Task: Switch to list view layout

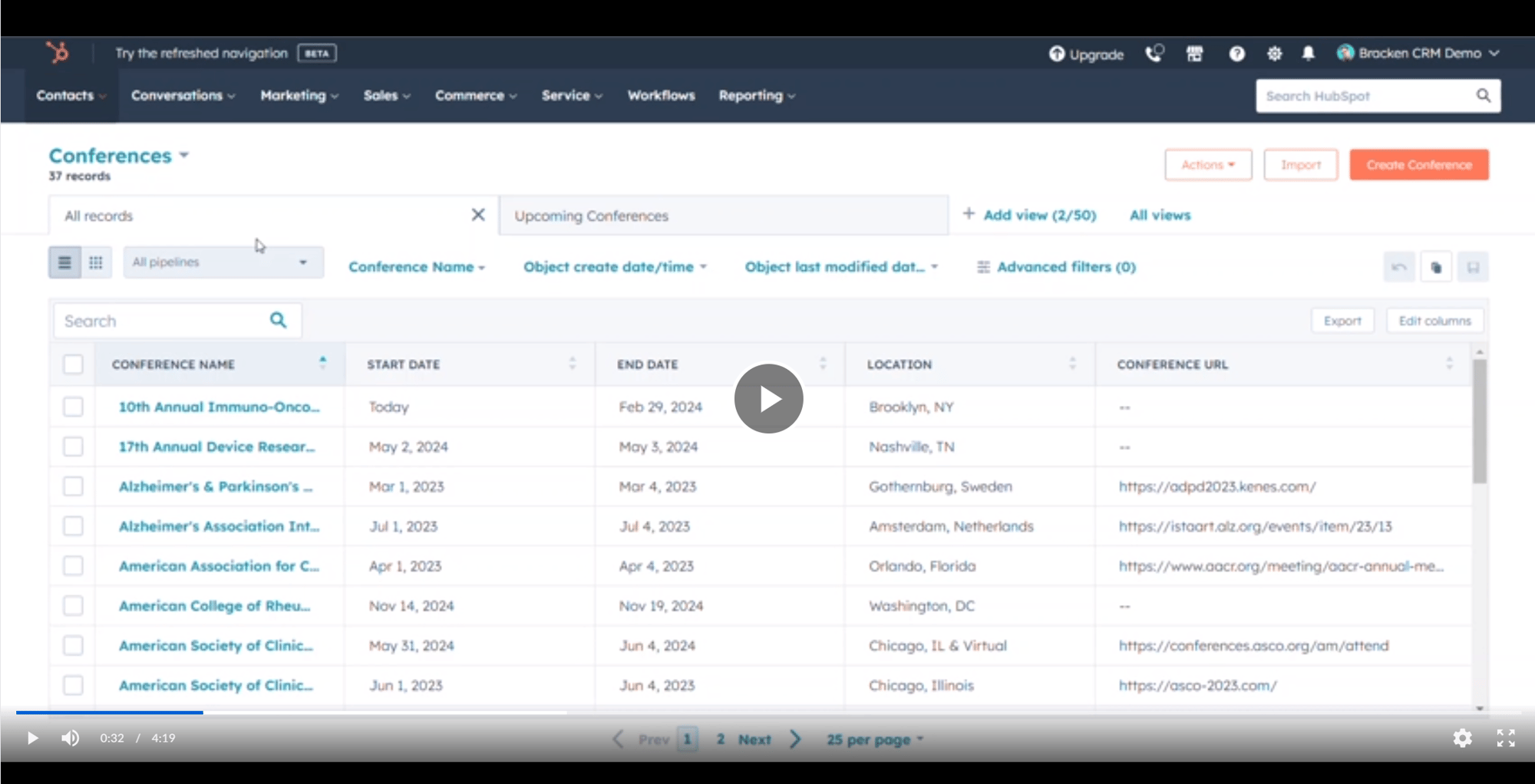Action: [x=64, y=262]
